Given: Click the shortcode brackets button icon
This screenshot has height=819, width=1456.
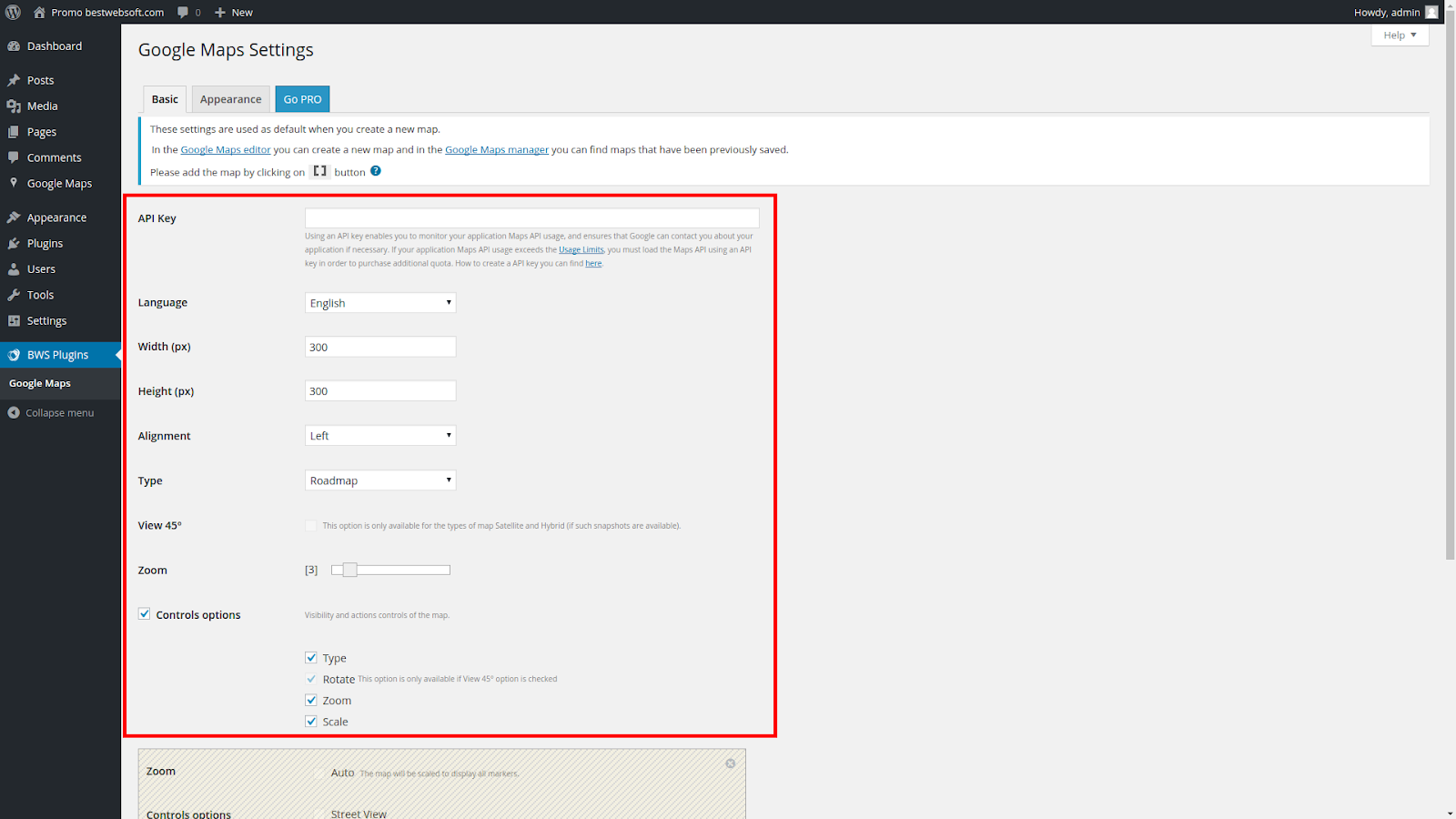Looking at the screenshot, I should [x=319, y=171].
